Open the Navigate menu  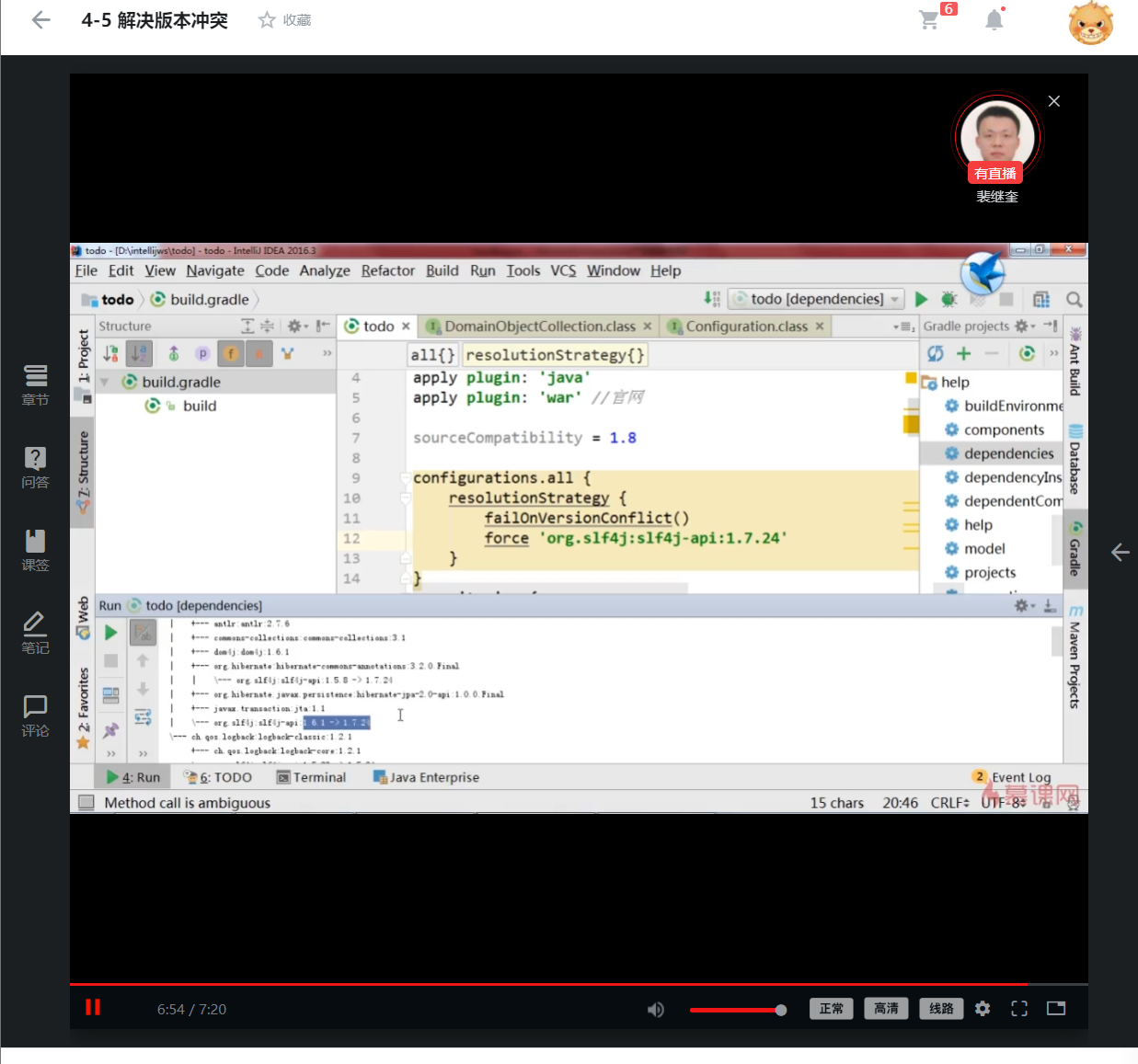click(x=215, y=270)
